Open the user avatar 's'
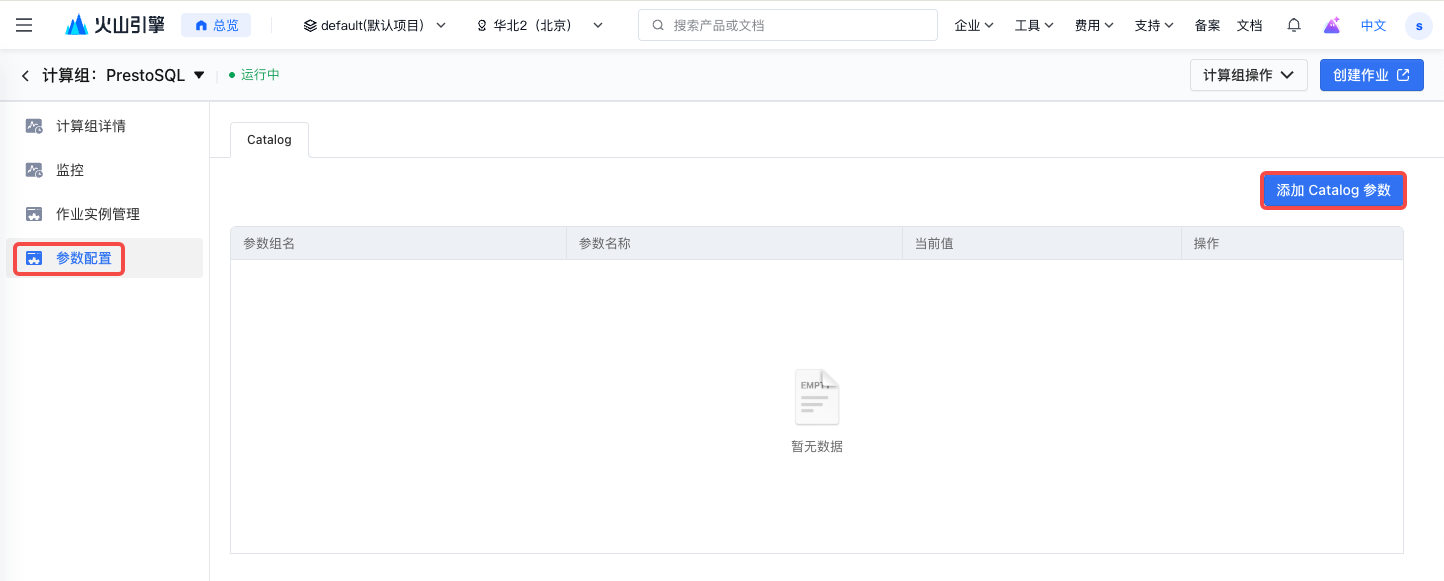 tap(1419, 26)
